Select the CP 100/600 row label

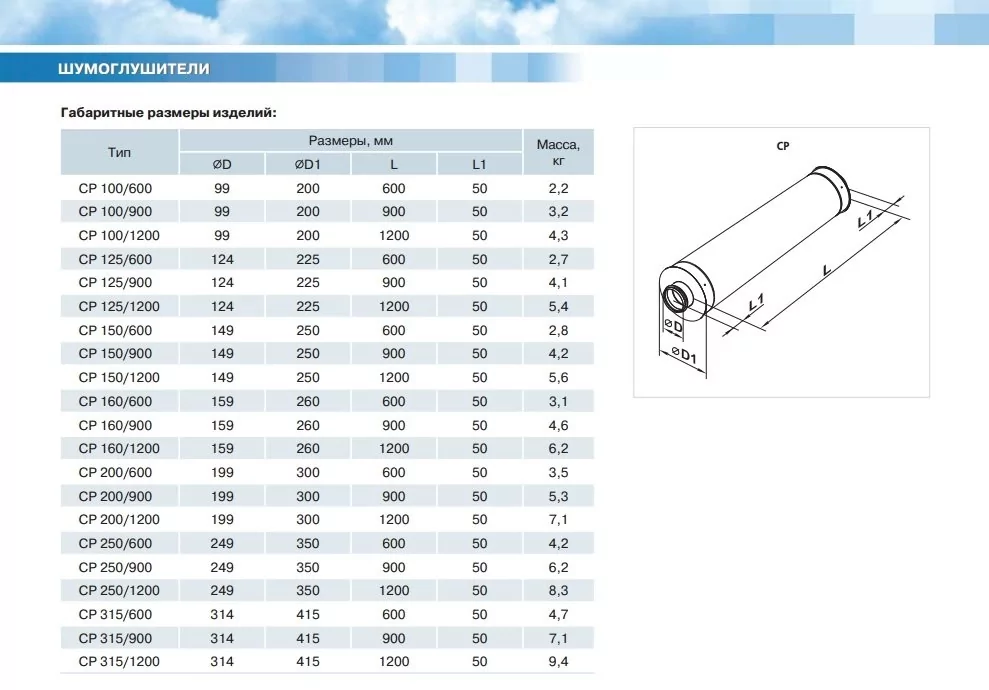pyautogui.click(x=115, y=188)
